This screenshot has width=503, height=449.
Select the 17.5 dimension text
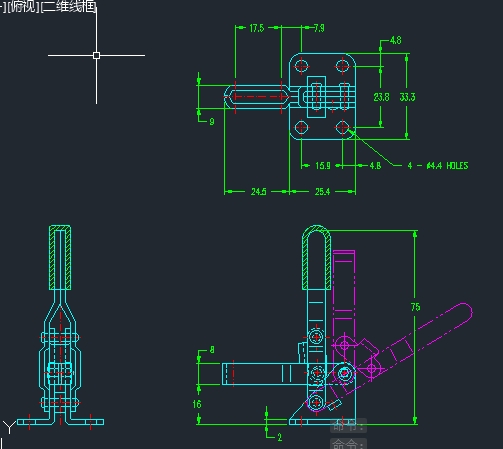point(256,28)
